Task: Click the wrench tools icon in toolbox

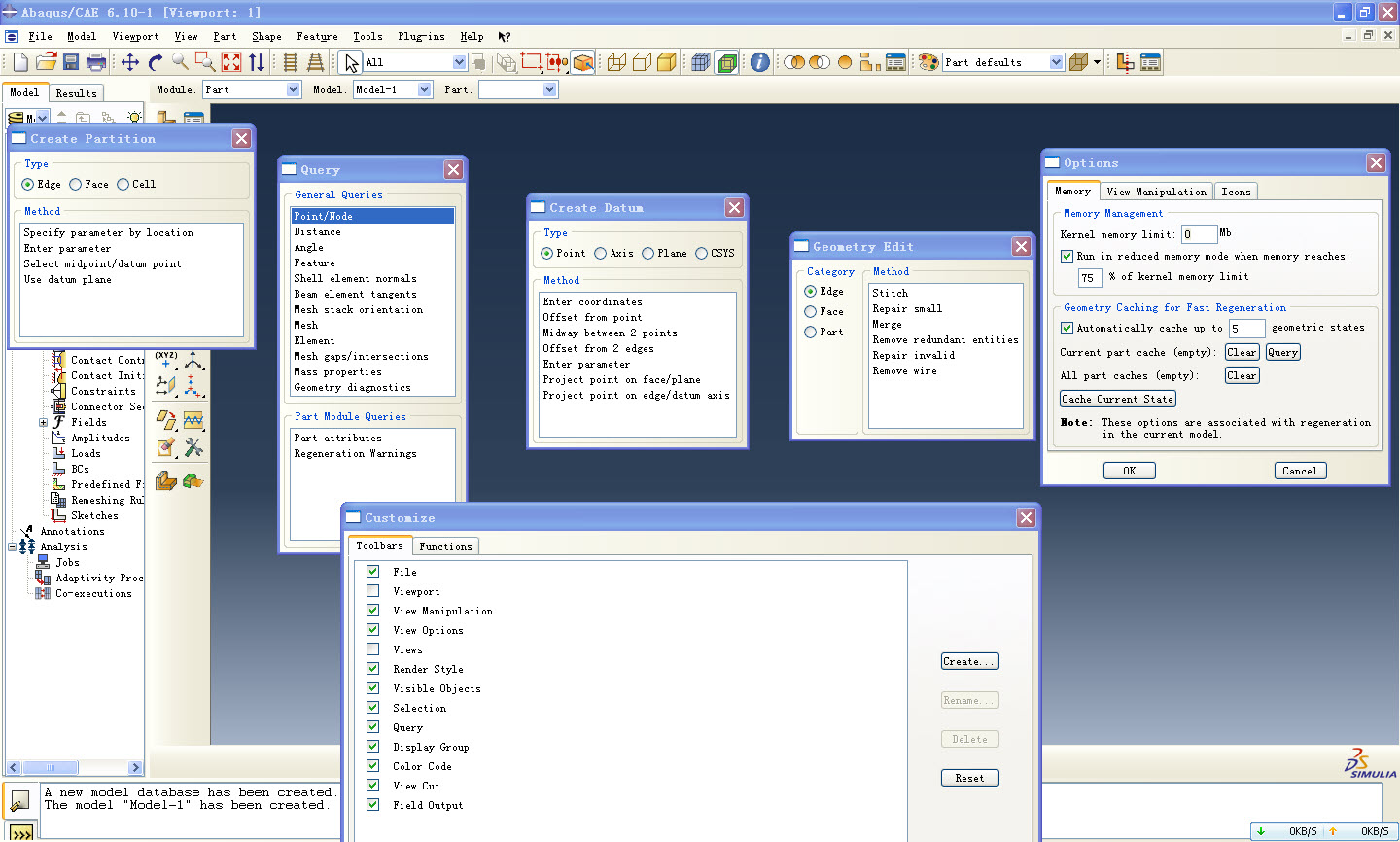Action: [193, 447]
